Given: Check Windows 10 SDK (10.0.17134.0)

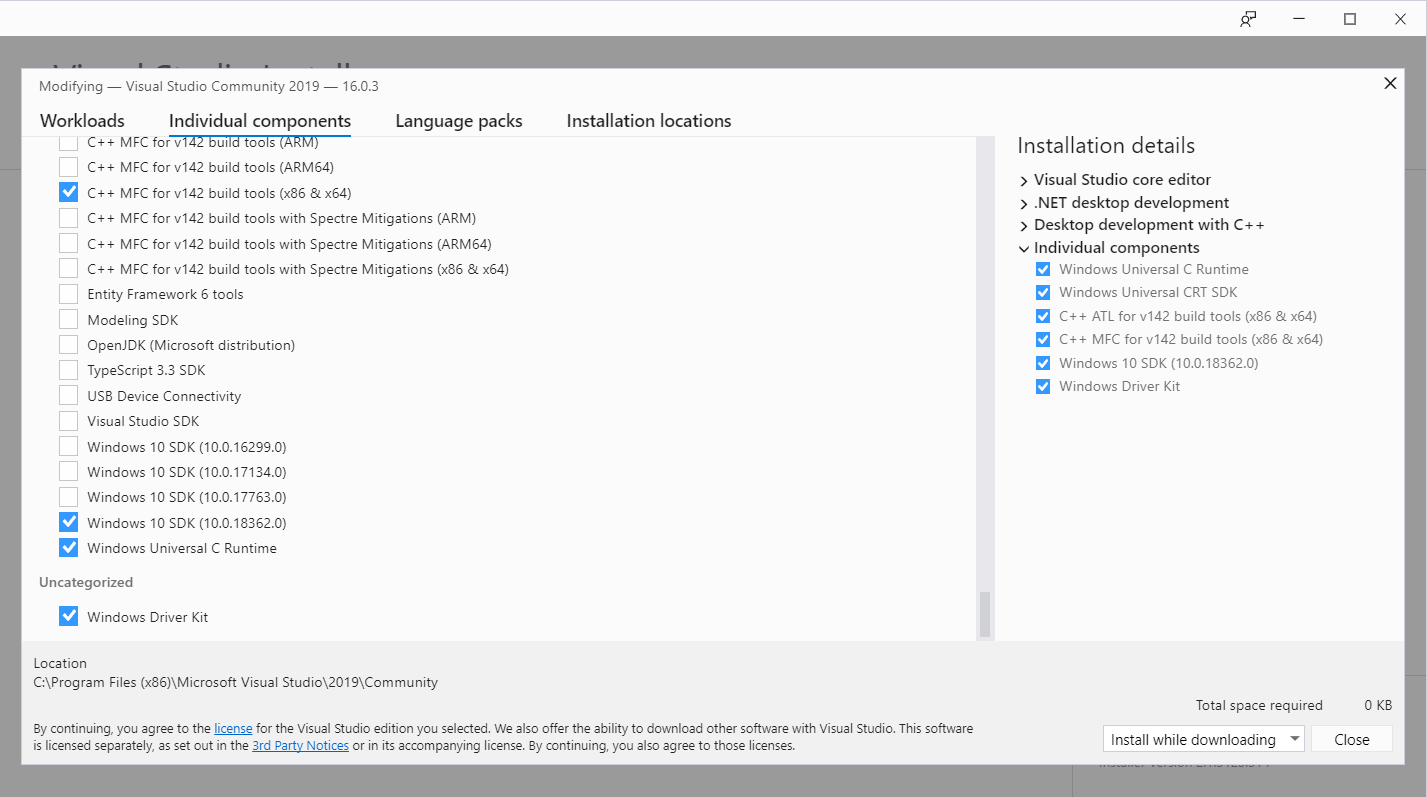Looking at the screenshot, I should click(68, 471).
